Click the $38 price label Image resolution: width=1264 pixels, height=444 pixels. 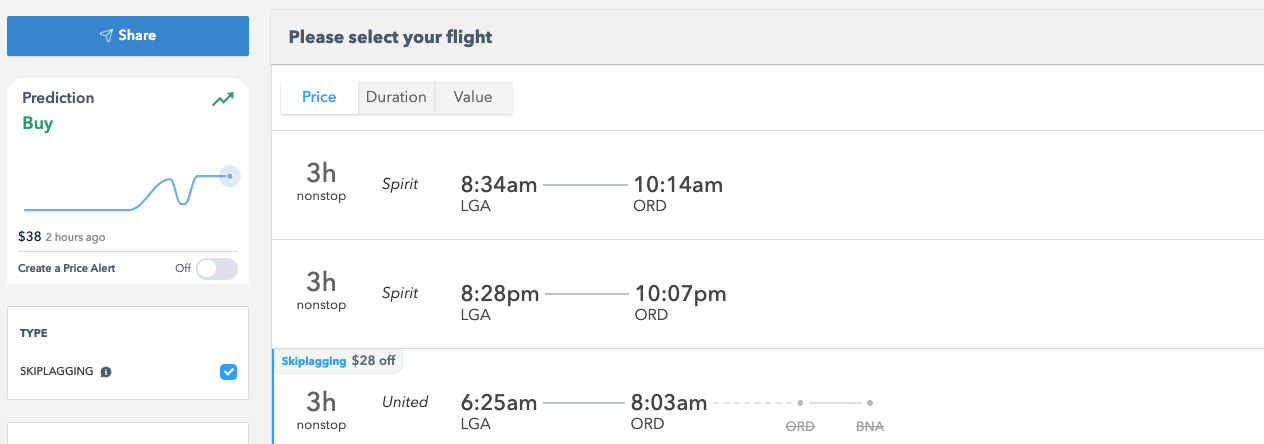pyautogui.click(x=30, y=237)
